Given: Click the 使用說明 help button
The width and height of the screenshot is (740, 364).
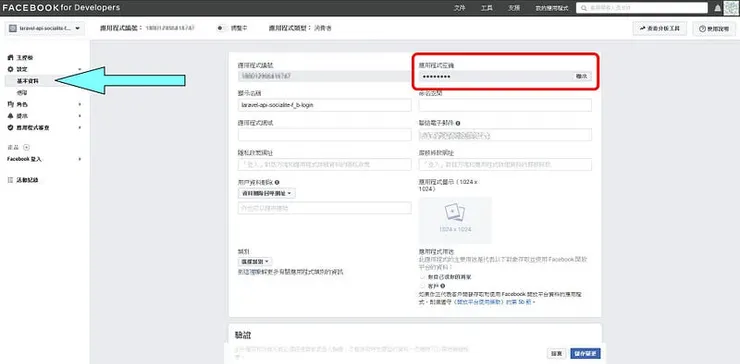Looking at the screenshot, I should coord(714,28).
